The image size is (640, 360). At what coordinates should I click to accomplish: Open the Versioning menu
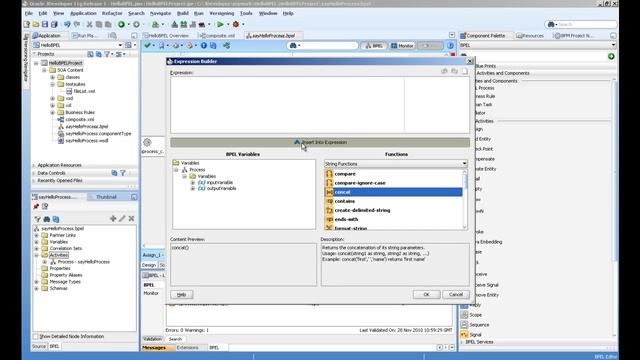coord(222,13)
